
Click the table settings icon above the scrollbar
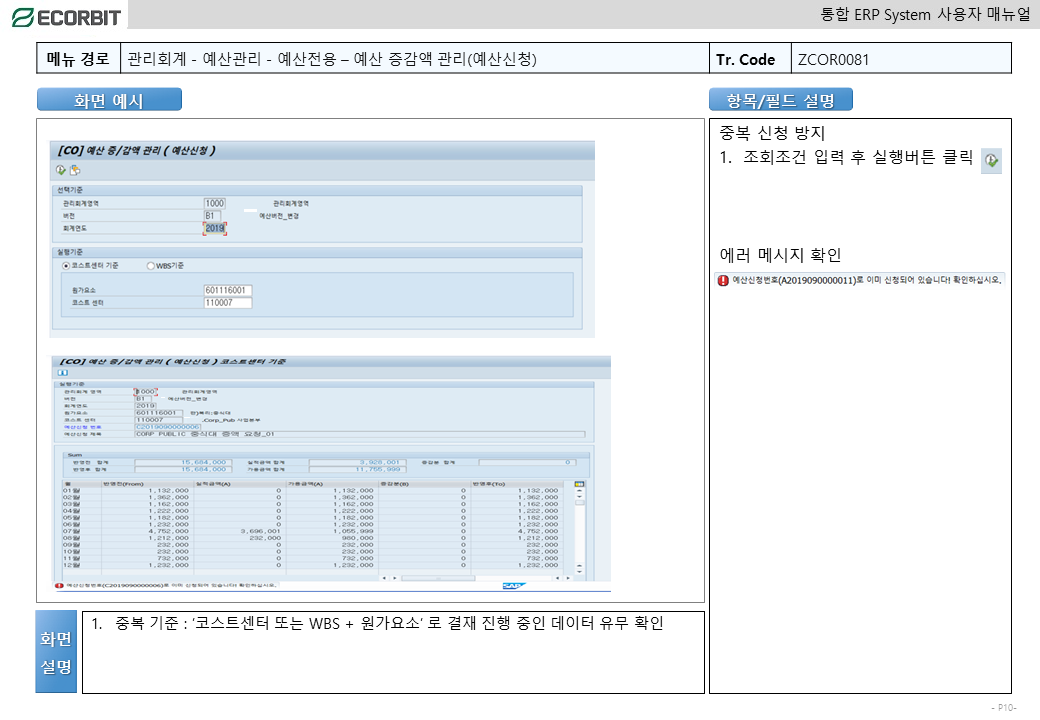[578, 484]
